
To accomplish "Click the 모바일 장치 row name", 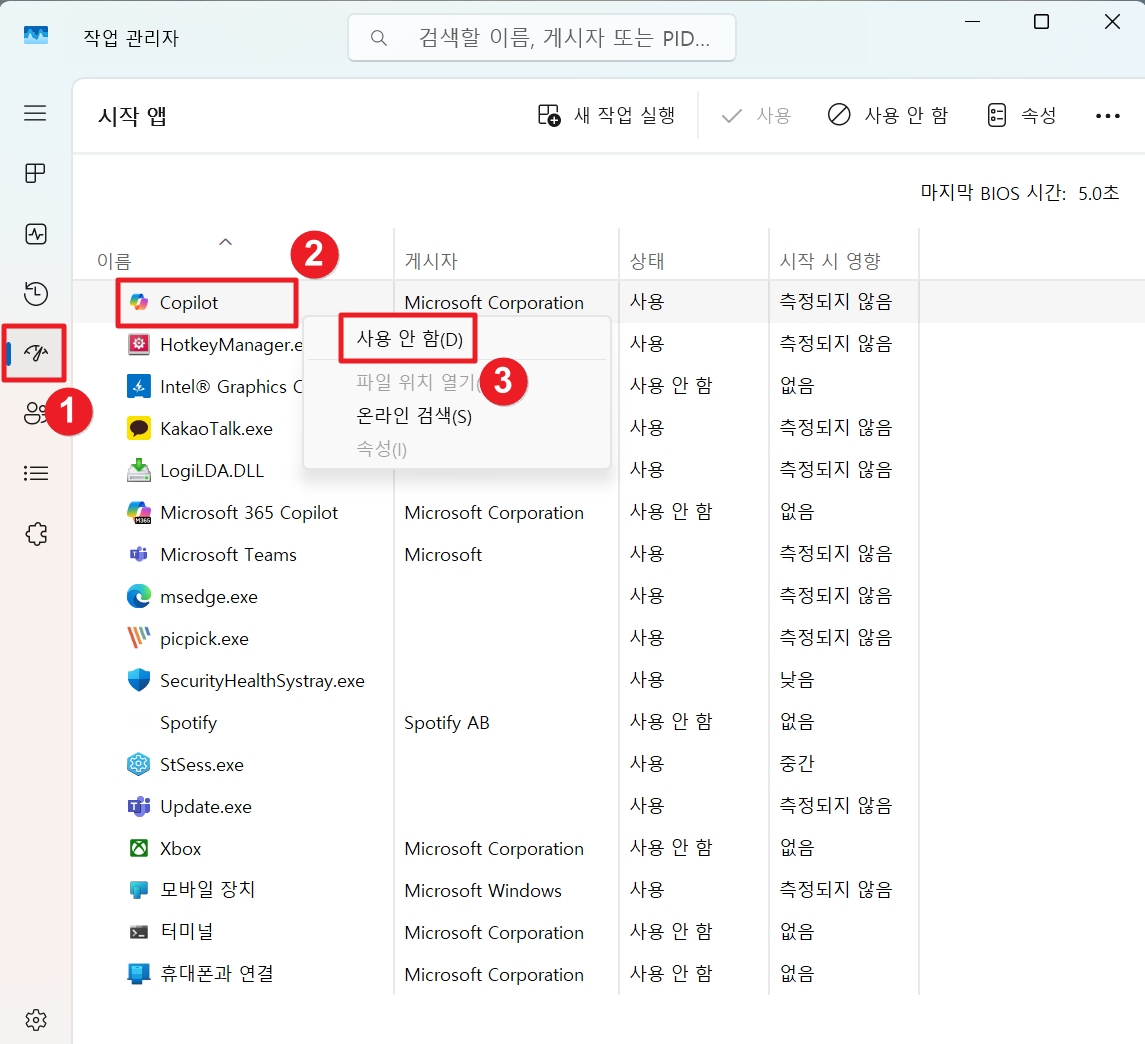I will tap(207, 890).
